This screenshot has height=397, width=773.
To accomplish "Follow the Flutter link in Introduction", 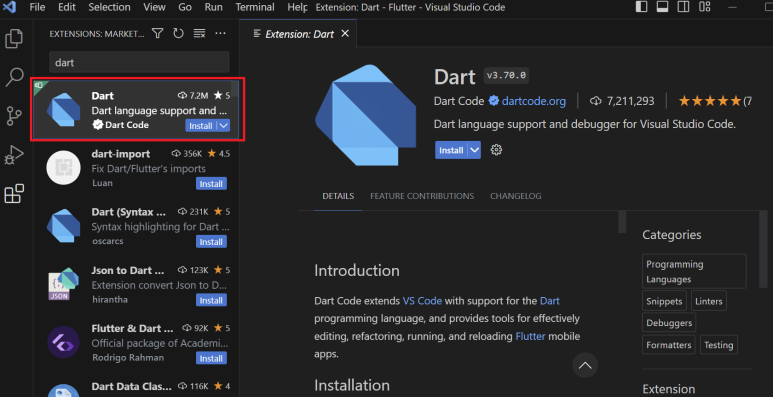I will (530, 336).
